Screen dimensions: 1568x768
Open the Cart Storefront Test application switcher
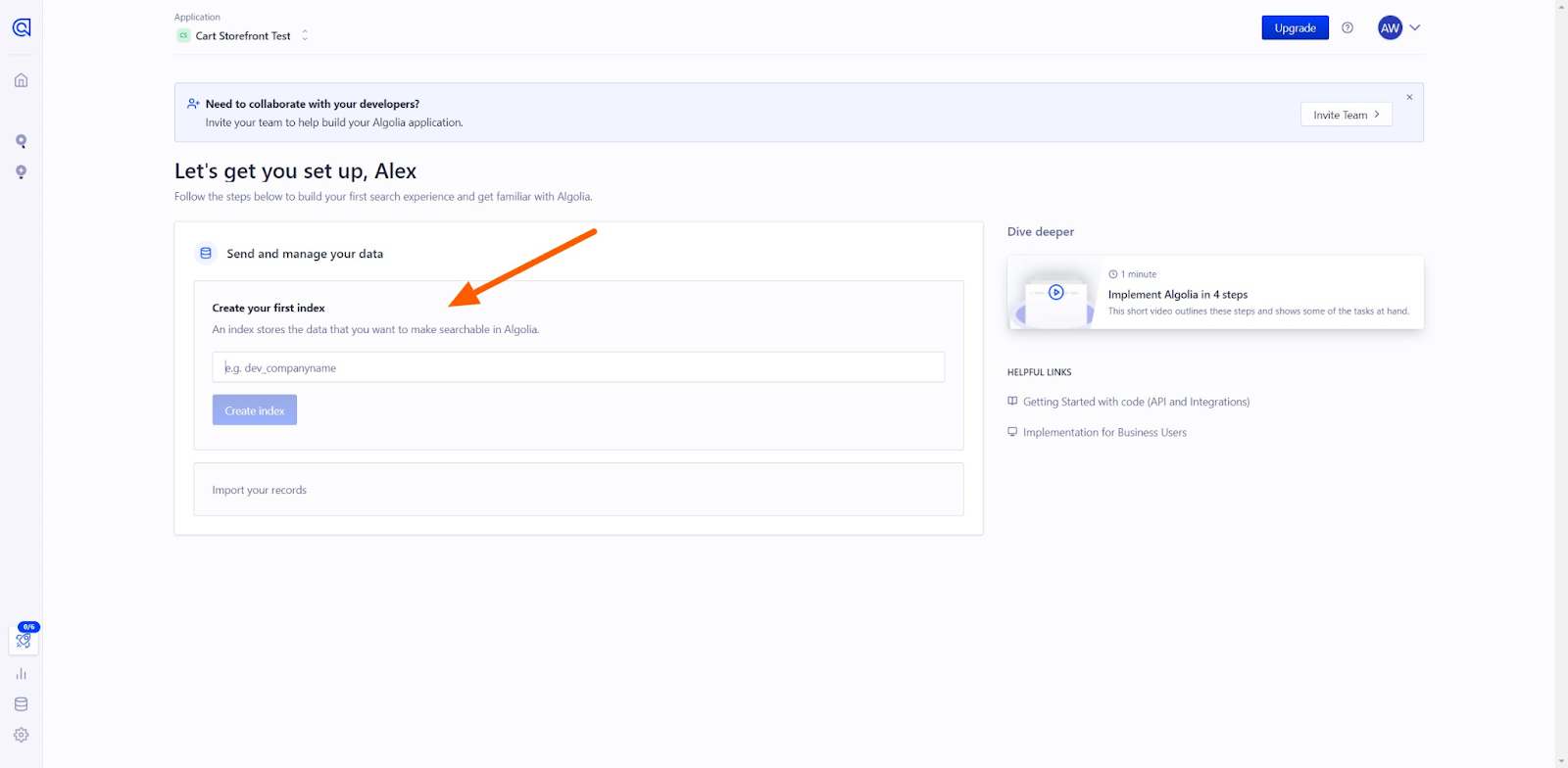click(x=242, y=35)
